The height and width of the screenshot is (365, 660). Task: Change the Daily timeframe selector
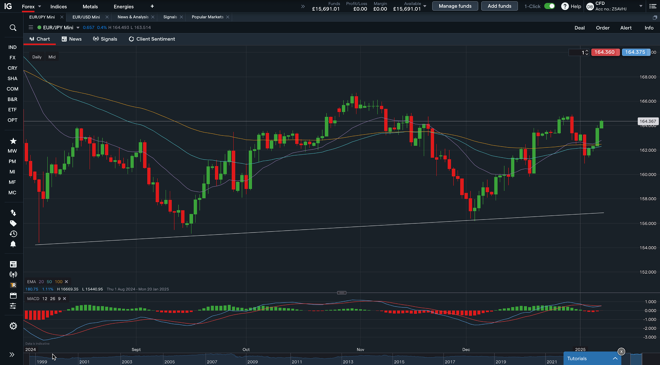[37, 57]
